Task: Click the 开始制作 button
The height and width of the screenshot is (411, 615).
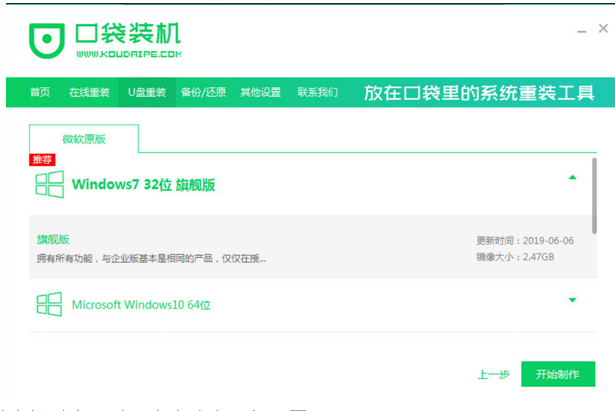Action: pyautogui.click(x=558, y=374)
